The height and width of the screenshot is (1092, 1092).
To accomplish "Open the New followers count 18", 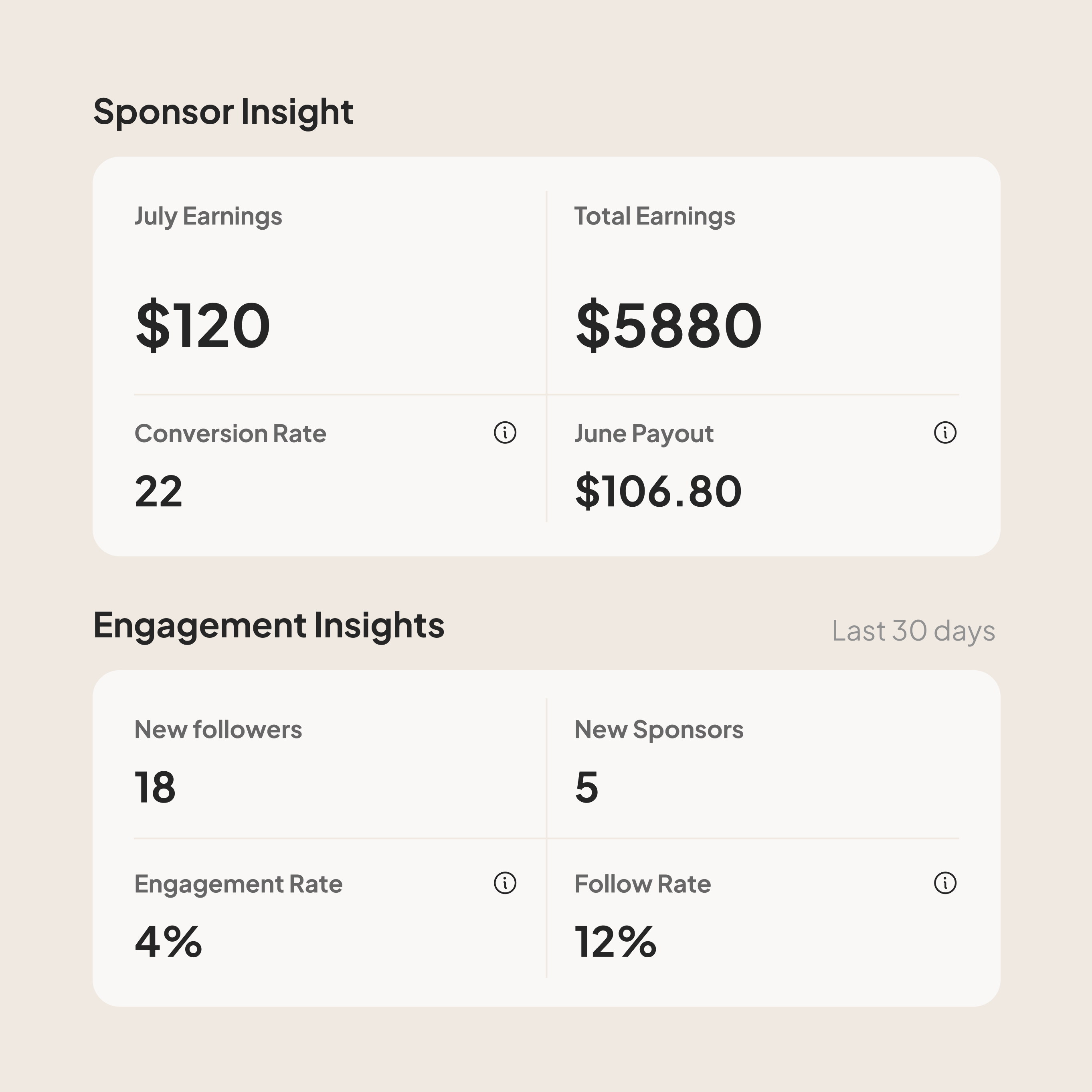I will click(x=156, y=787).
